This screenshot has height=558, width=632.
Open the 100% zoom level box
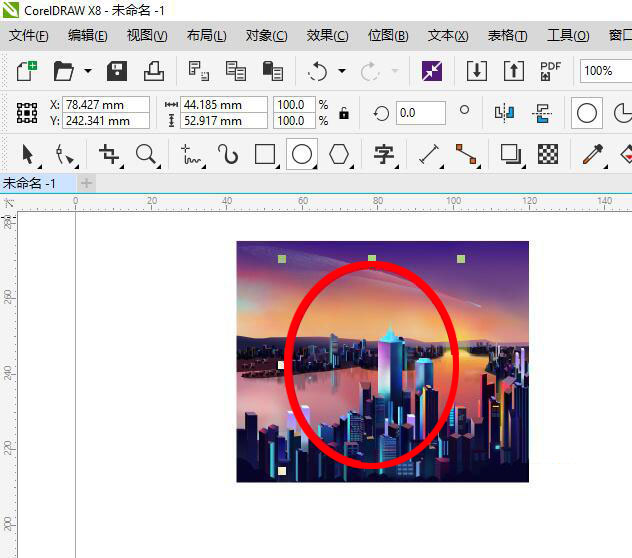click(x=606, y=71)
